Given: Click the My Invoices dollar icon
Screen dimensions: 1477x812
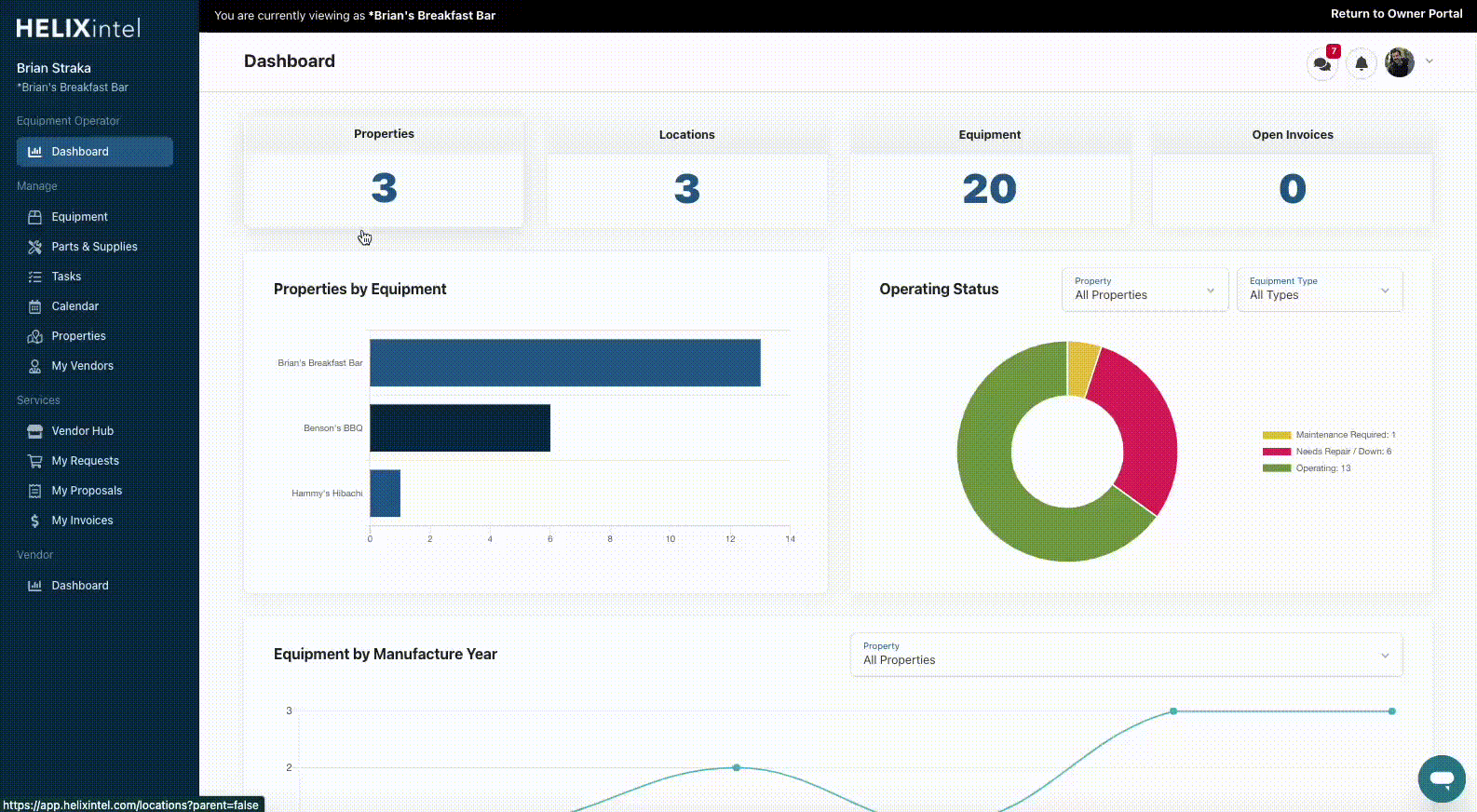Looking at the screenshot, I should [34, 521].
